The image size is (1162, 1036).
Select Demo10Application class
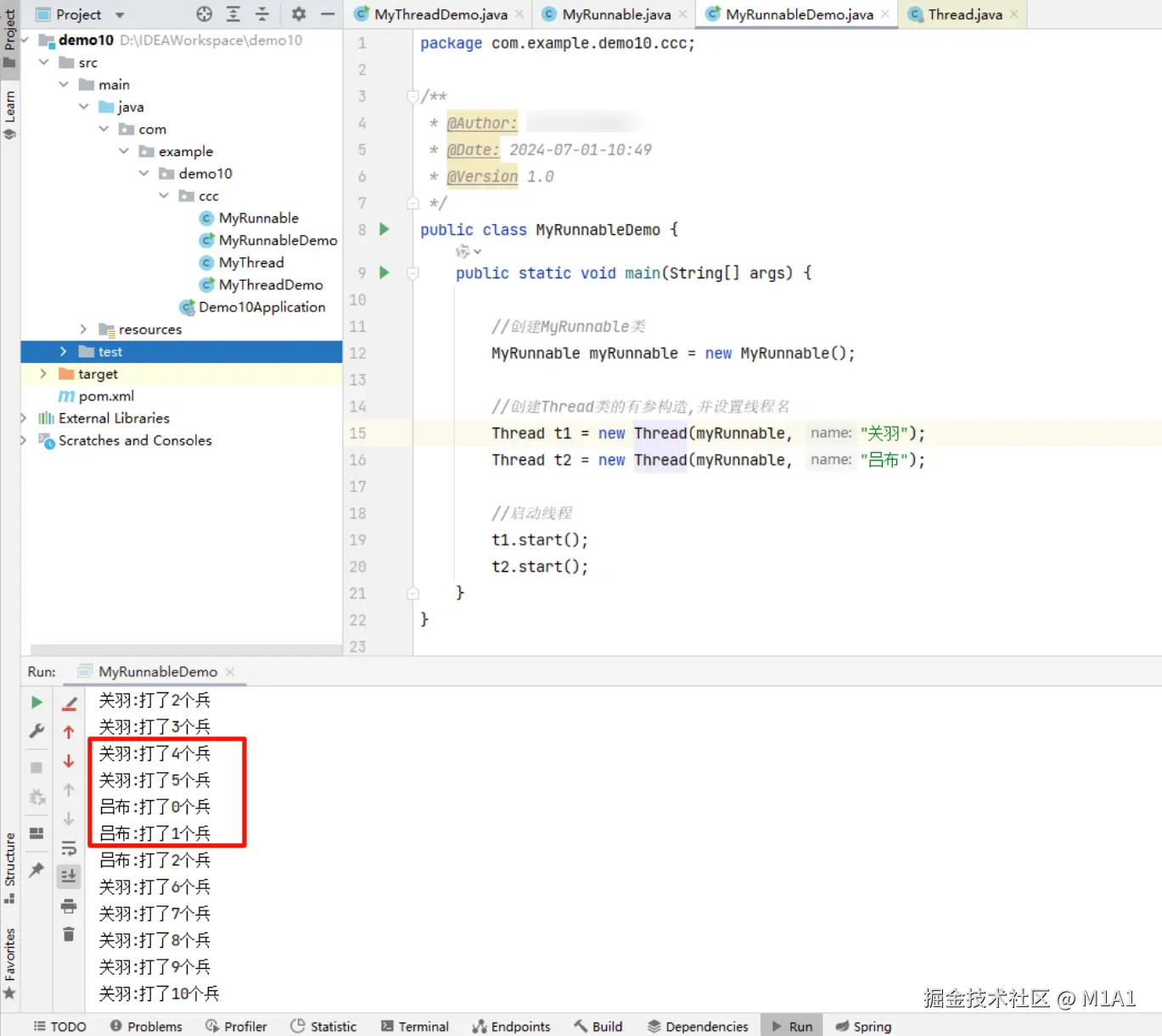pos(261,307)
